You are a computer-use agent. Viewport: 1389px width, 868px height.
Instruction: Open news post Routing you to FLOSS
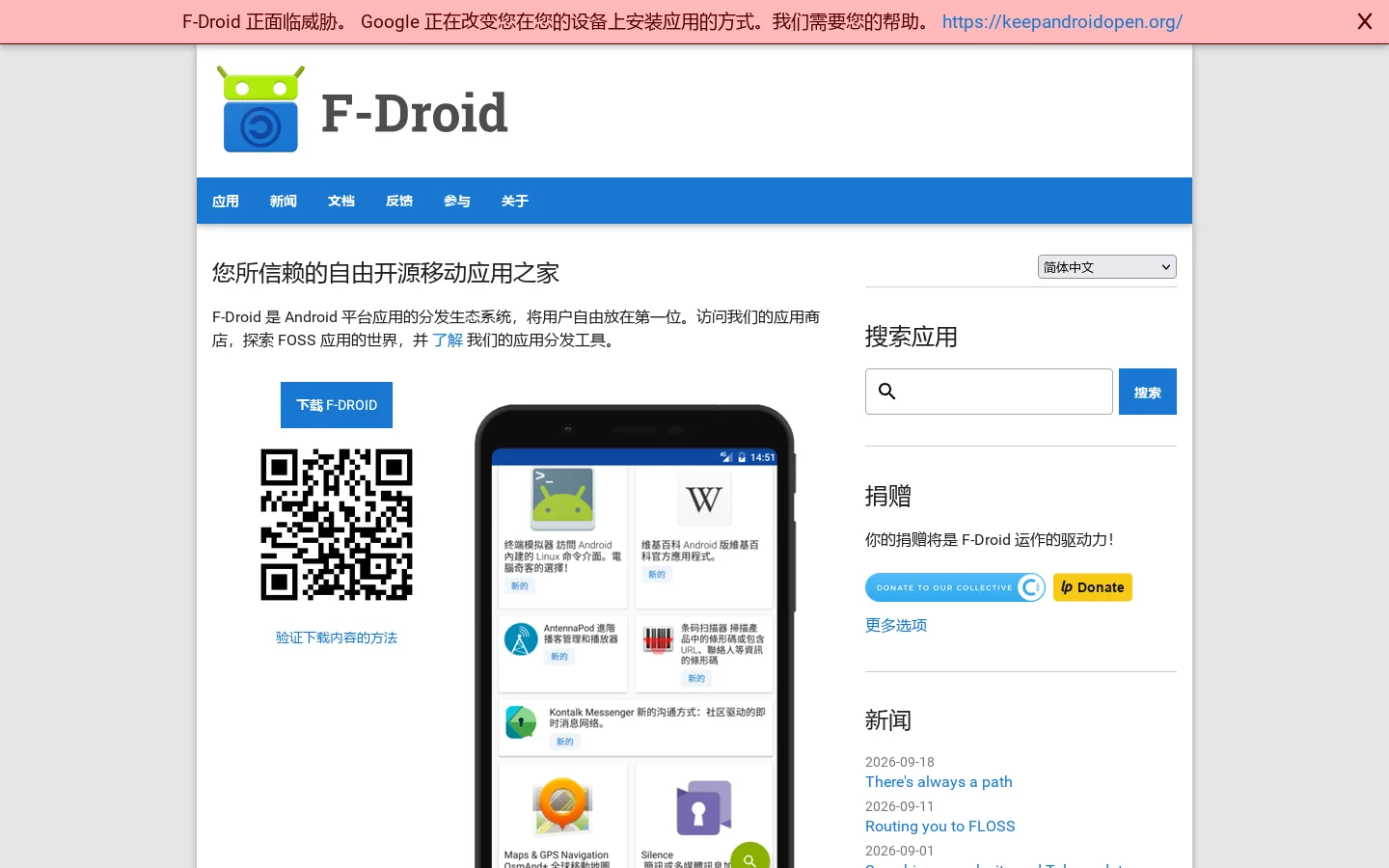pos(940,827)
